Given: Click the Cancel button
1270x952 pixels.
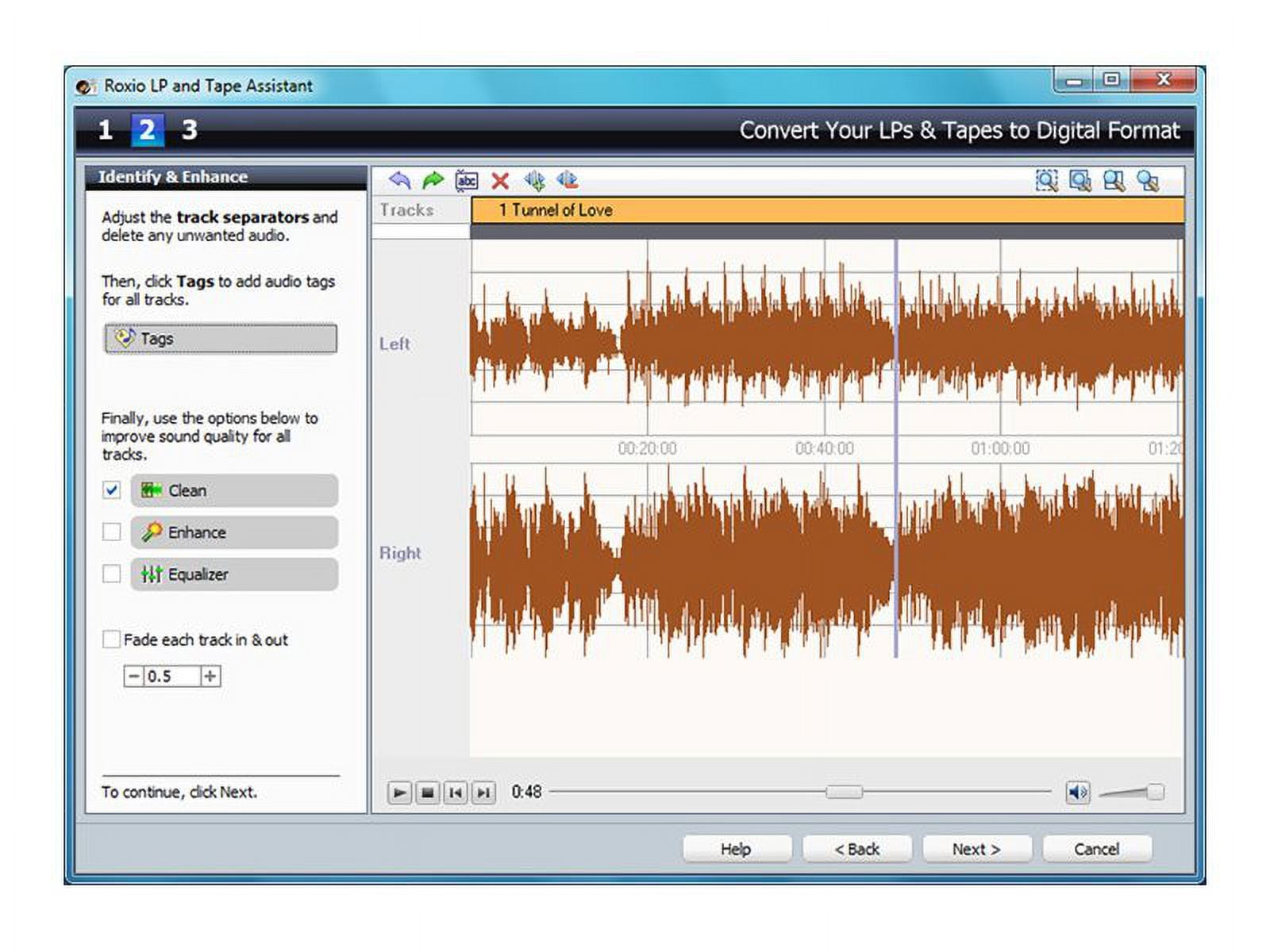Looking at the screenshot, I should (x=1096, y=849).
